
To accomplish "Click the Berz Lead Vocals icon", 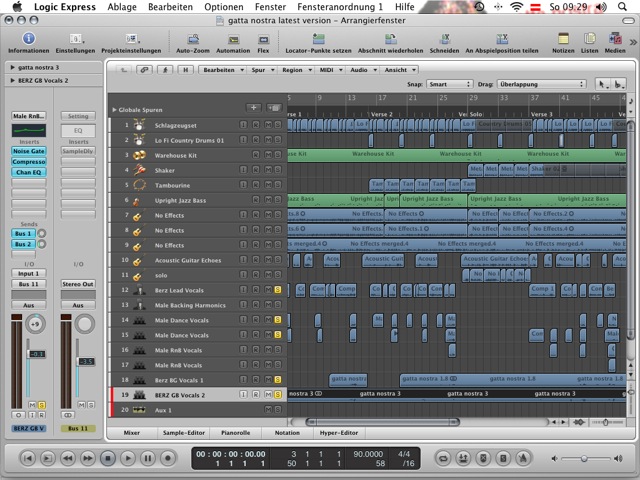I will (x=139, y=290).
